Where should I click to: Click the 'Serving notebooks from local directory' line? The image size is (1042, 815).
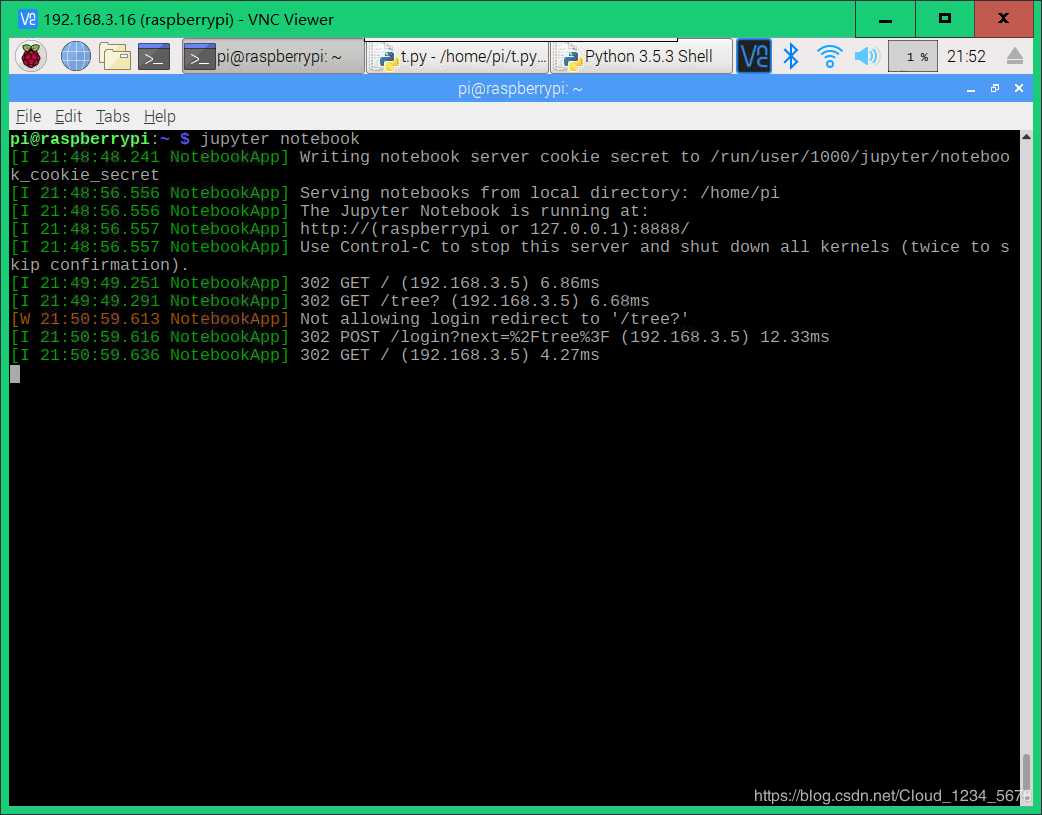click(x=395, y=193)
